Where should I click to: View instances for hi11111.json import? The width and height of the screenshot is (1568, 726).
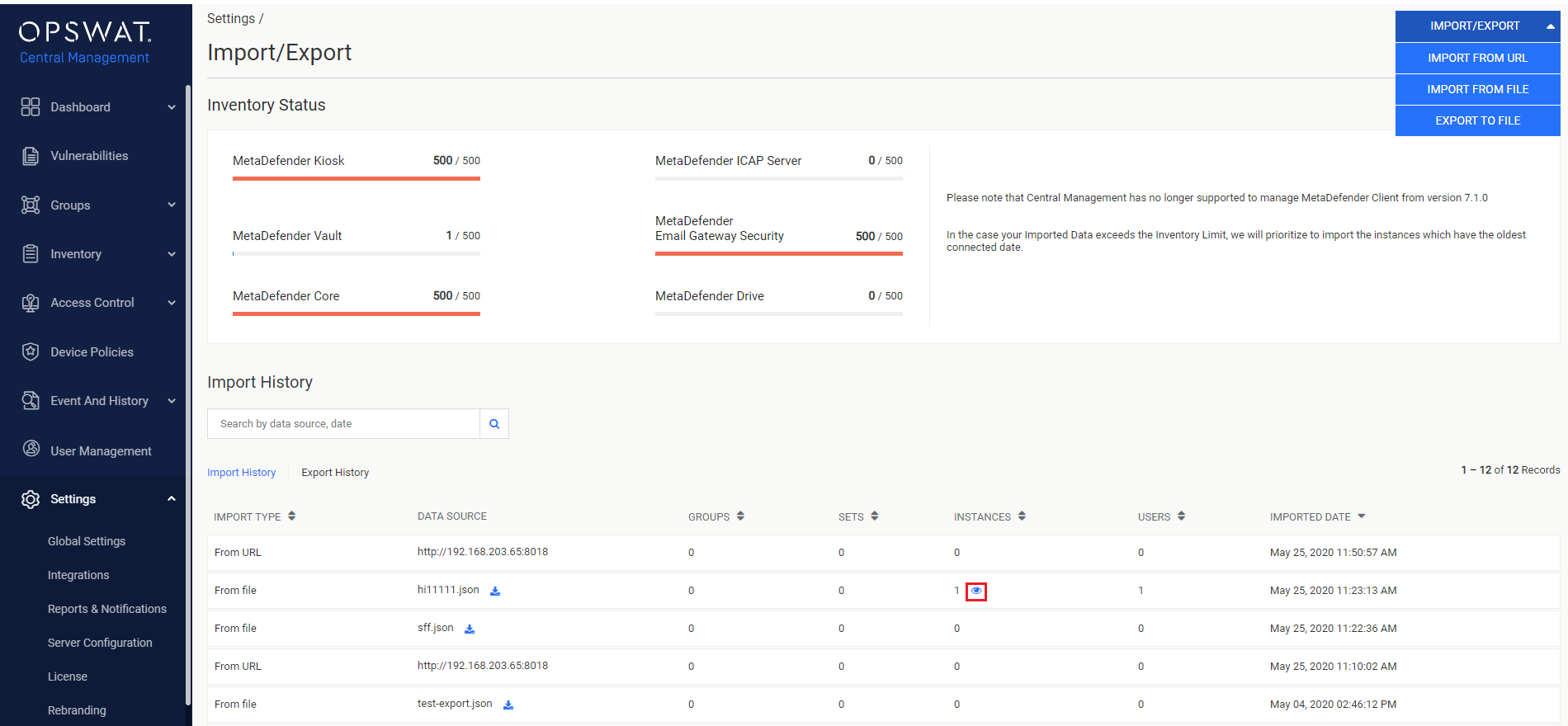pyautogui.click(x=976, y=591)
